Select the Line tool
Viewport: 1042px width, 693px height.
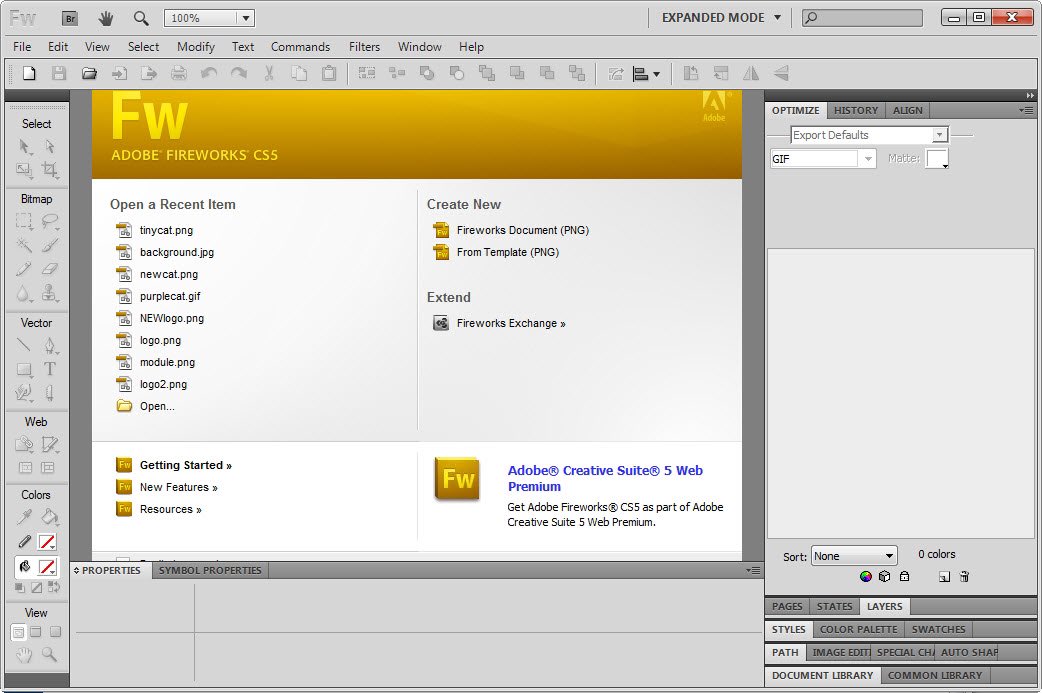[x=24, y=346]
